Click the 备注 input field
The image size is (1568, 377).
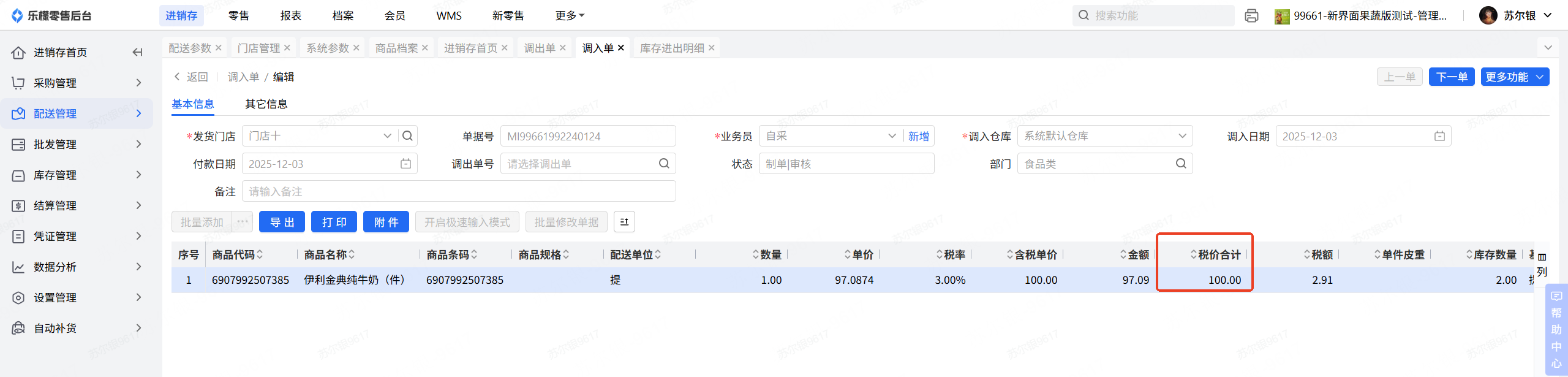coord(459,191)
